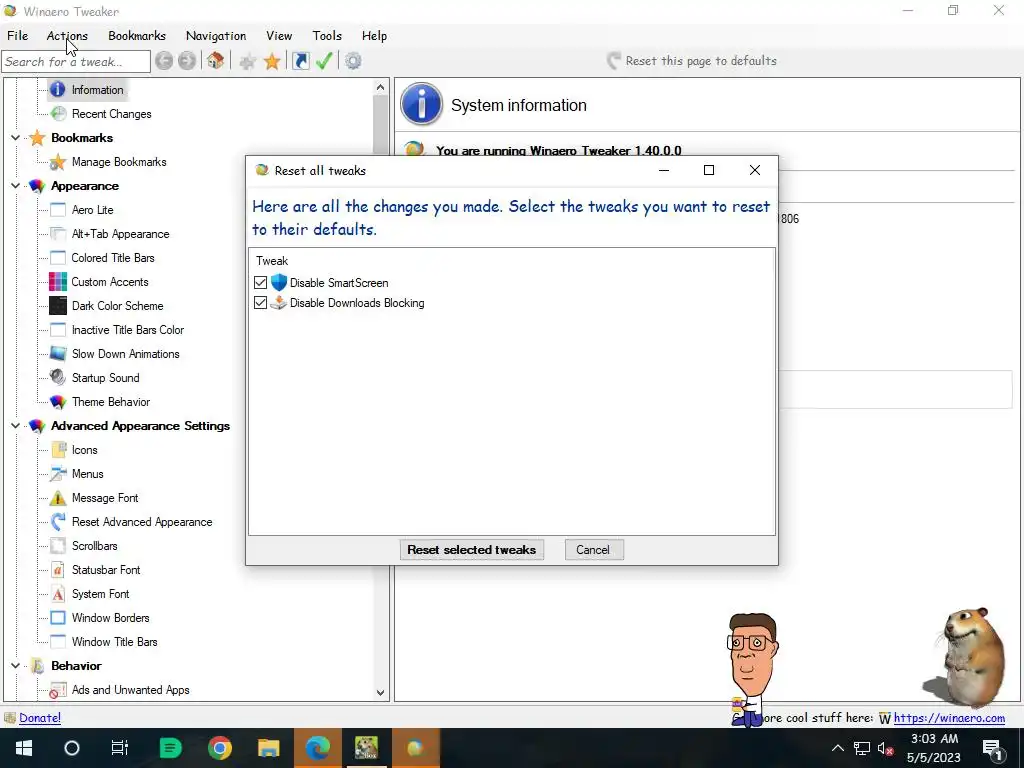The image size is (1024, 768).
Task: Collapse the Behavior tree section
Action: click(15, 665)
